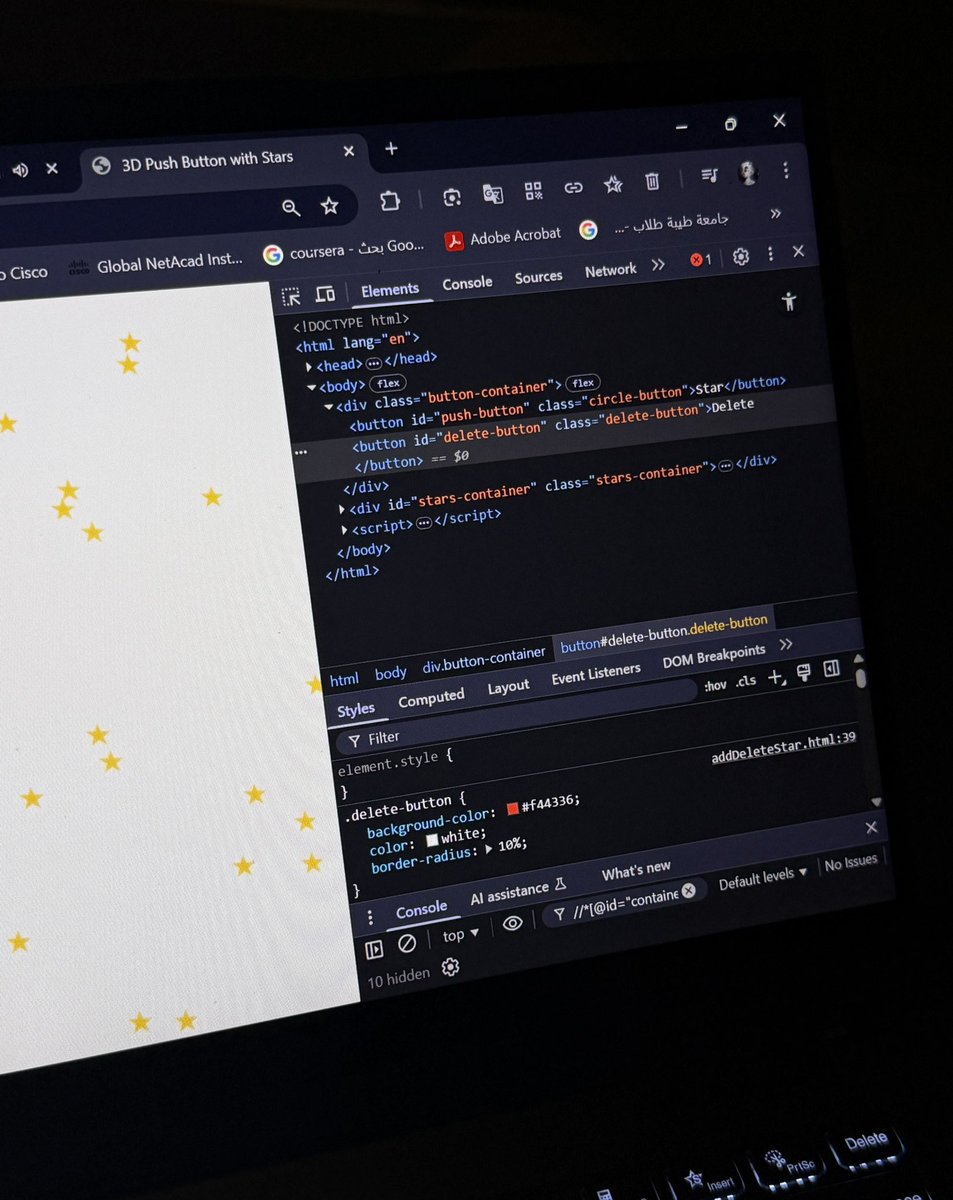Image resolution: width=953 pixels, height=1200 pixels.
Task: Focus the styles Filter input field
Action: click(515, 715)
